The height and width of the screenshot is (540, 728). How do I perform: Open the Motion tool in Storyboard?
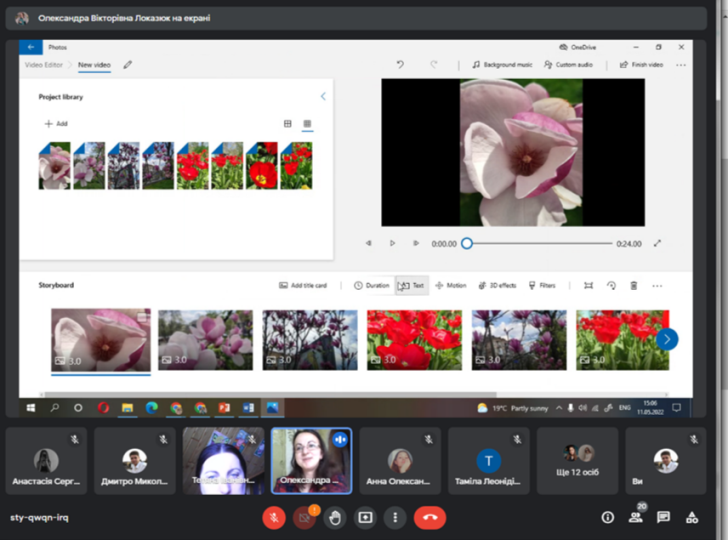click(450, 285)
